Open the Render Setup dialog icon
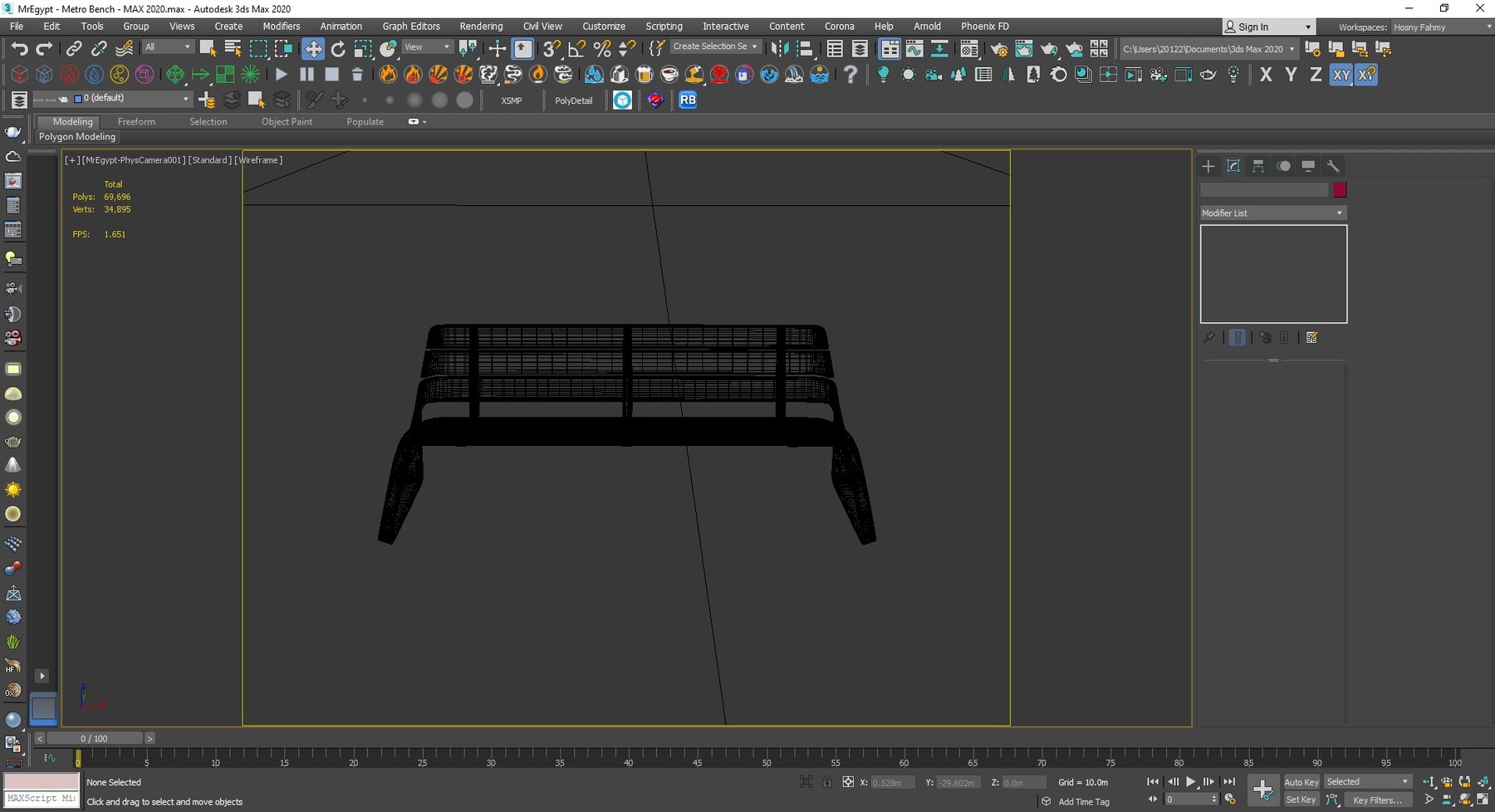 999,50
